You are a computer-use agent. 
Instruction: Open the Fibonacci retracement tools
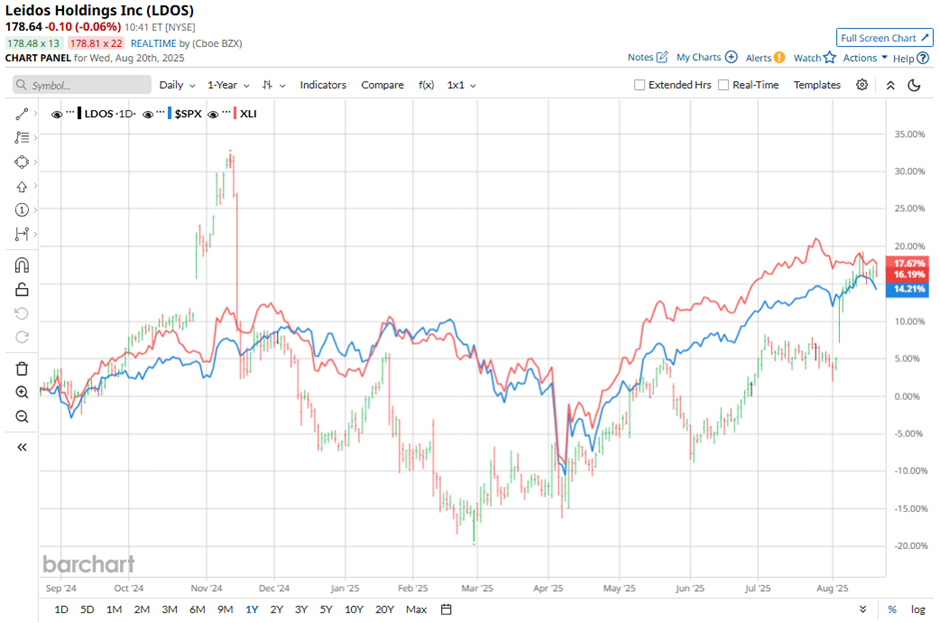[x=22, y=138]
